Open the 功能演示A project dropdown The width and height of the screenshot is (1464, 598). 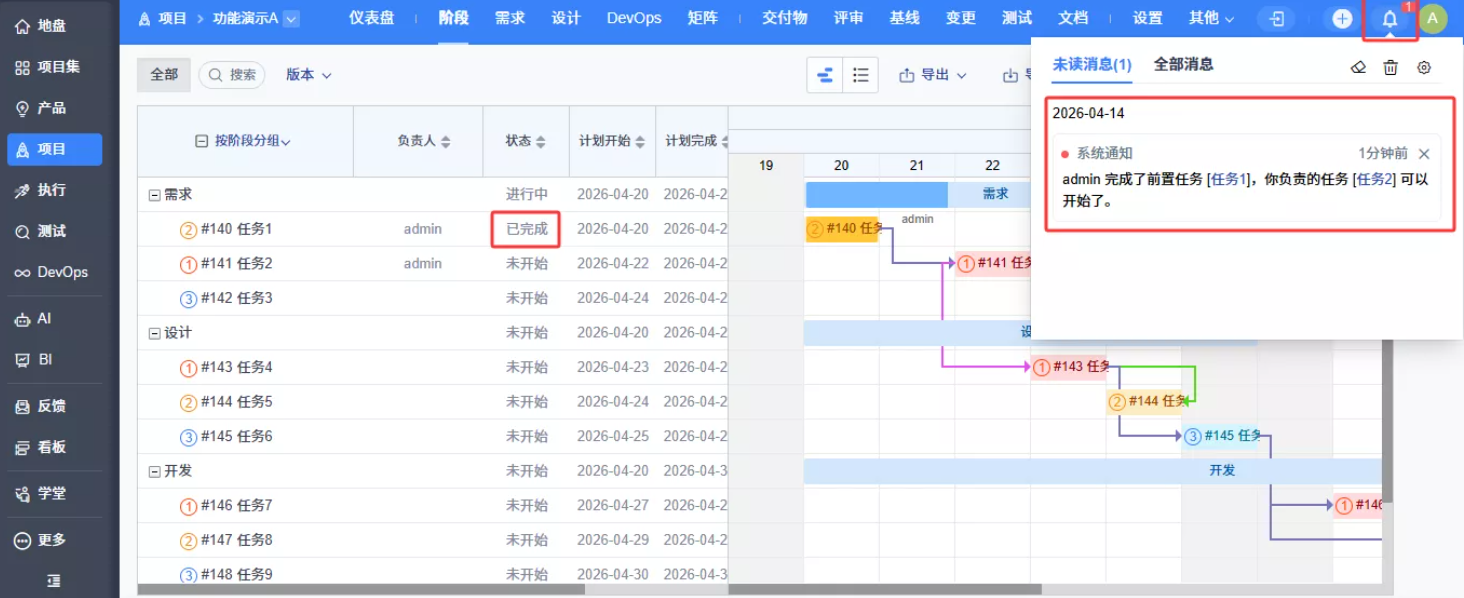[x=255, y=18]
